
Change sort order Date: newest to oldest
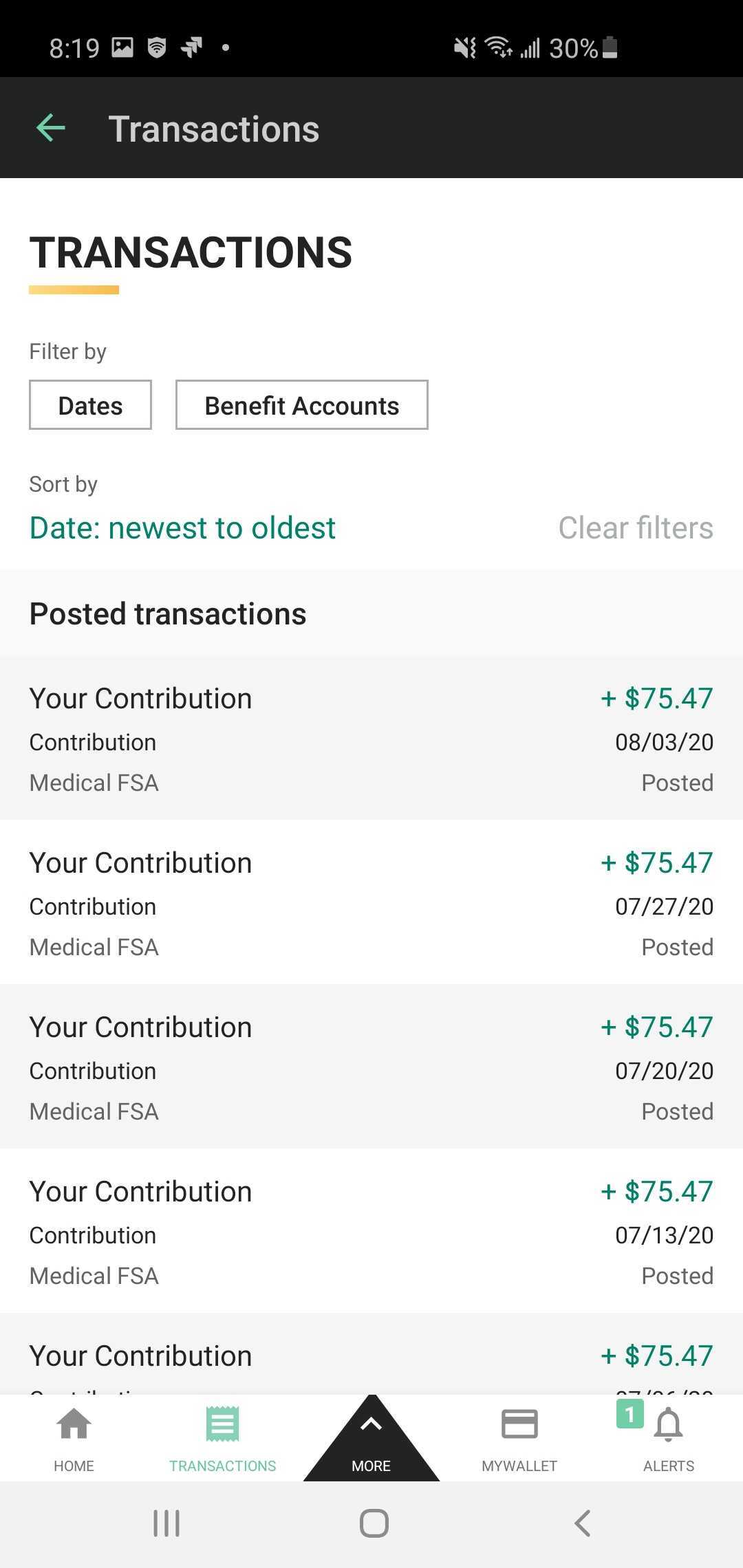click(182, 528)
